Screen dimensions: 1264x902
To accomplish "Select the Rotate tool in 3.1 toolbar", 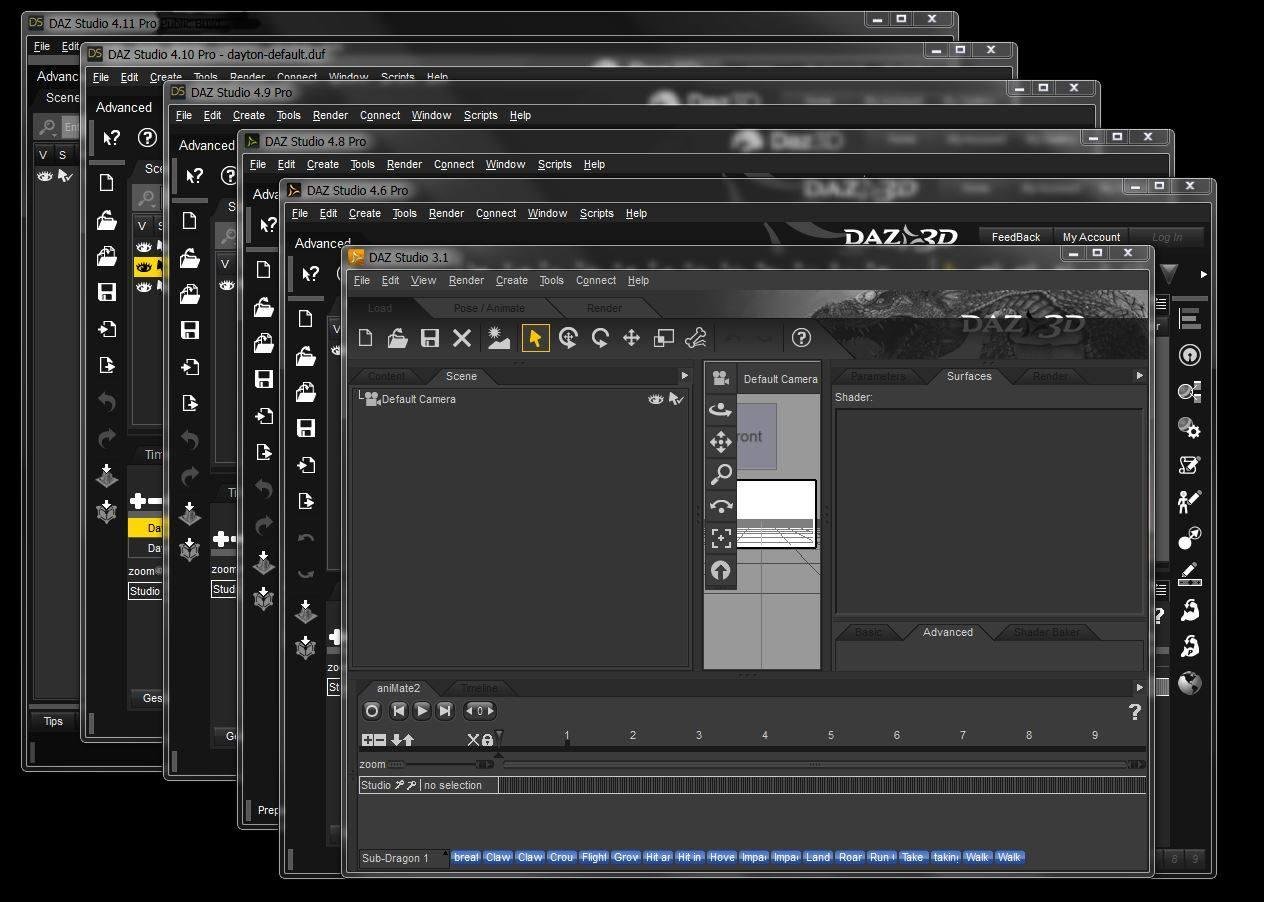I will coord(600,338).
